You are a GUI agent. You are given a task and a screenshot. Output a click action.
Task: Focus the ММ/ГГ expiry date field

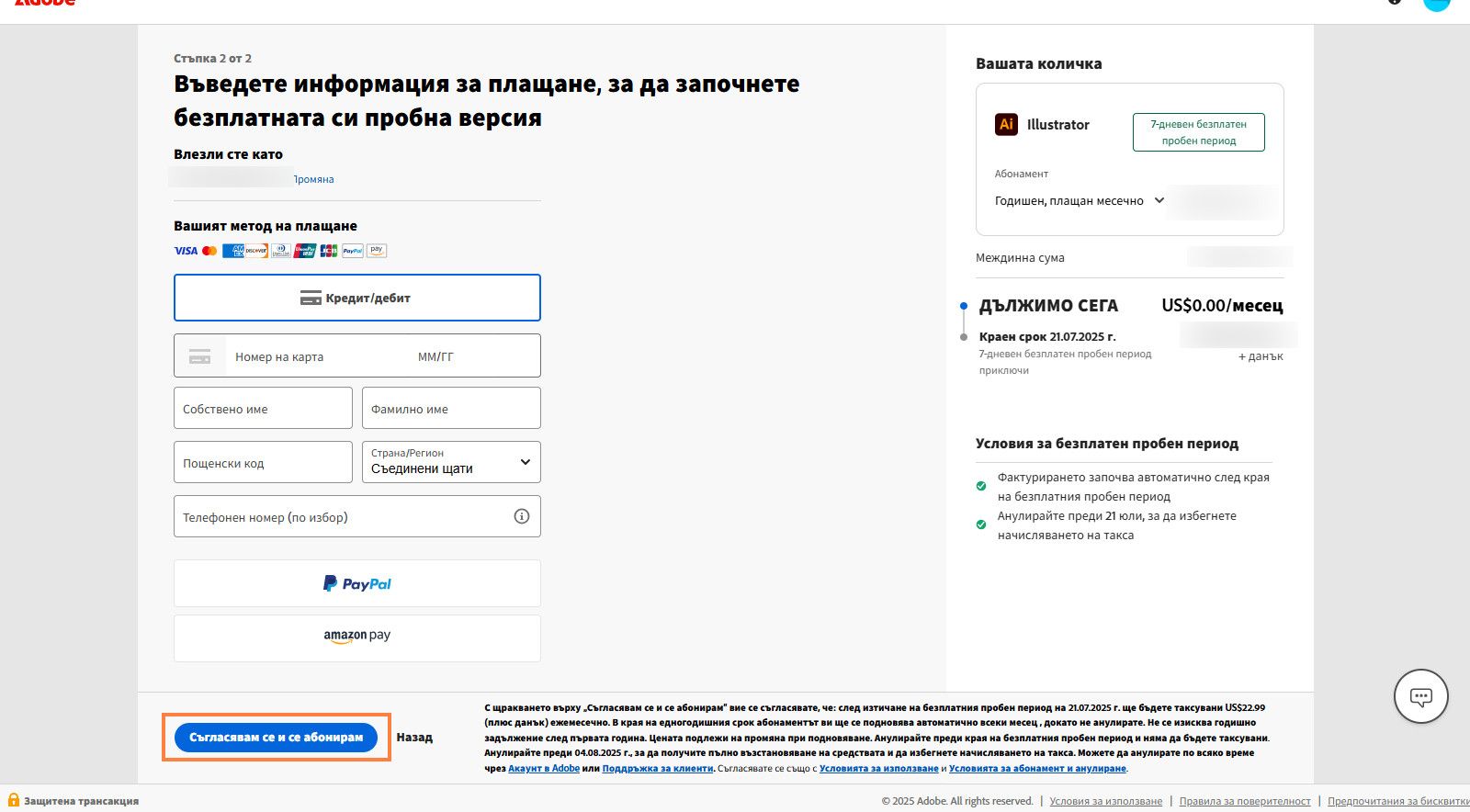473,356
